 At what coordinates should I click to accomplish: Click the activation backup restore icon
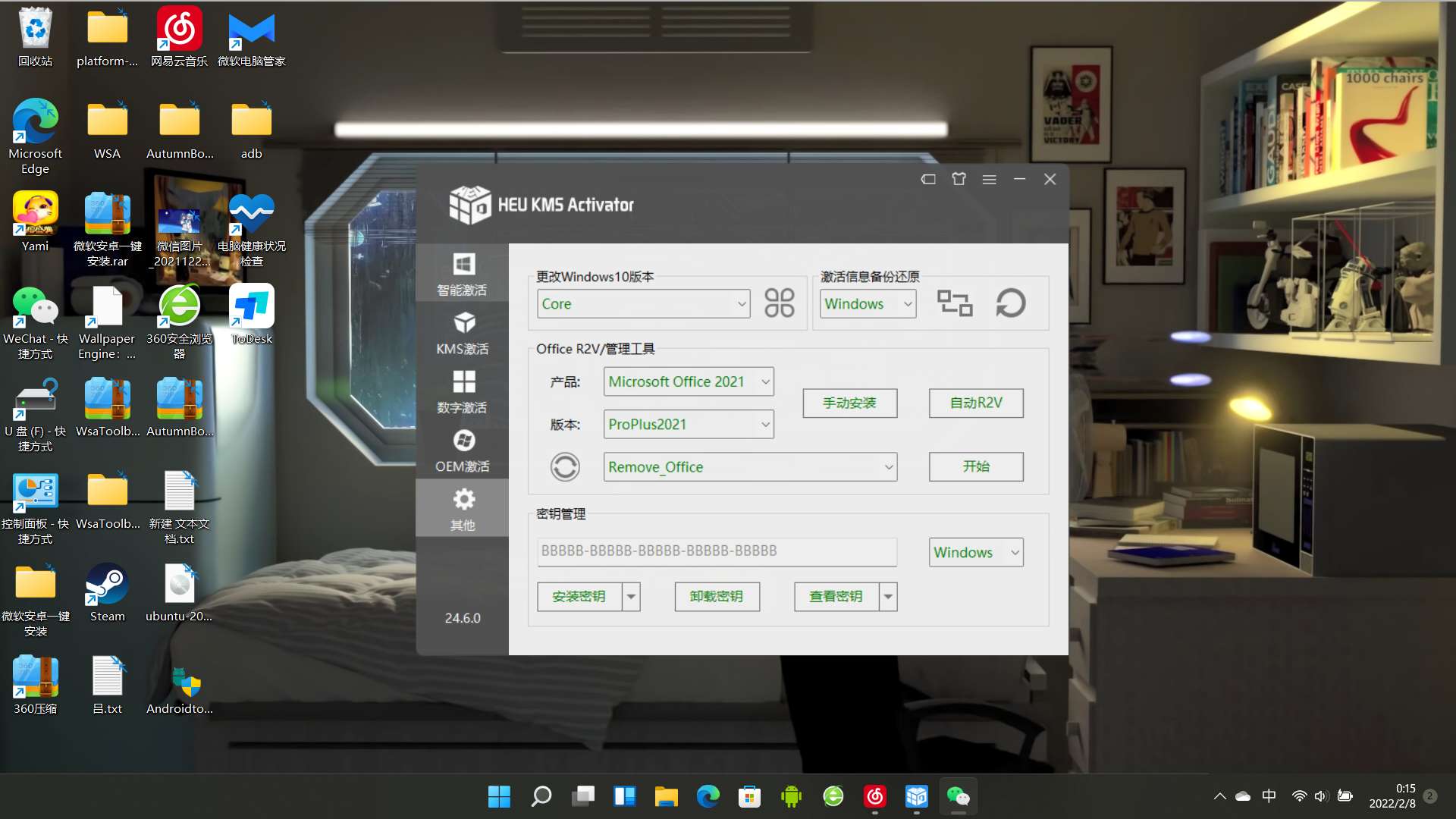(1009, 304)
